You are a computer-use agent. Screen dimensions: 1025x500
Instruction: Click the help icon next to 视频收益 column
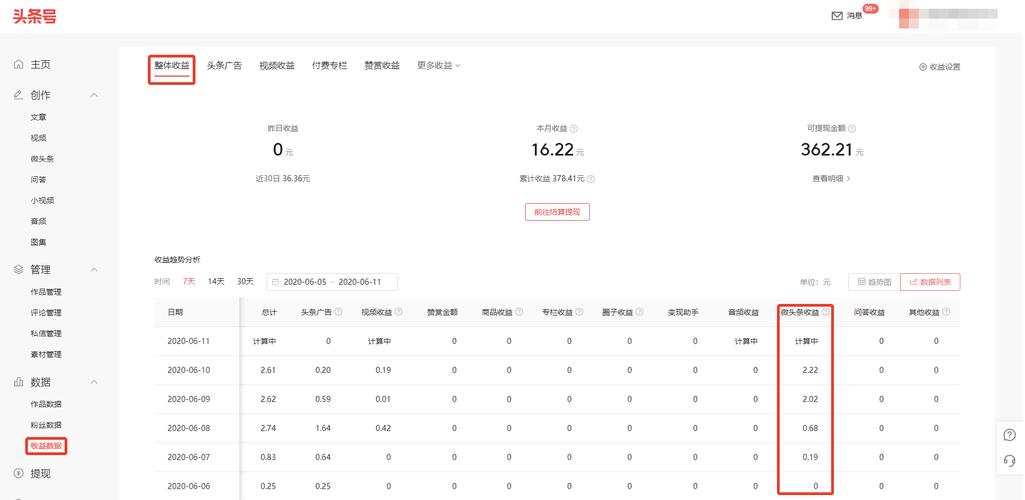(399, 312)
